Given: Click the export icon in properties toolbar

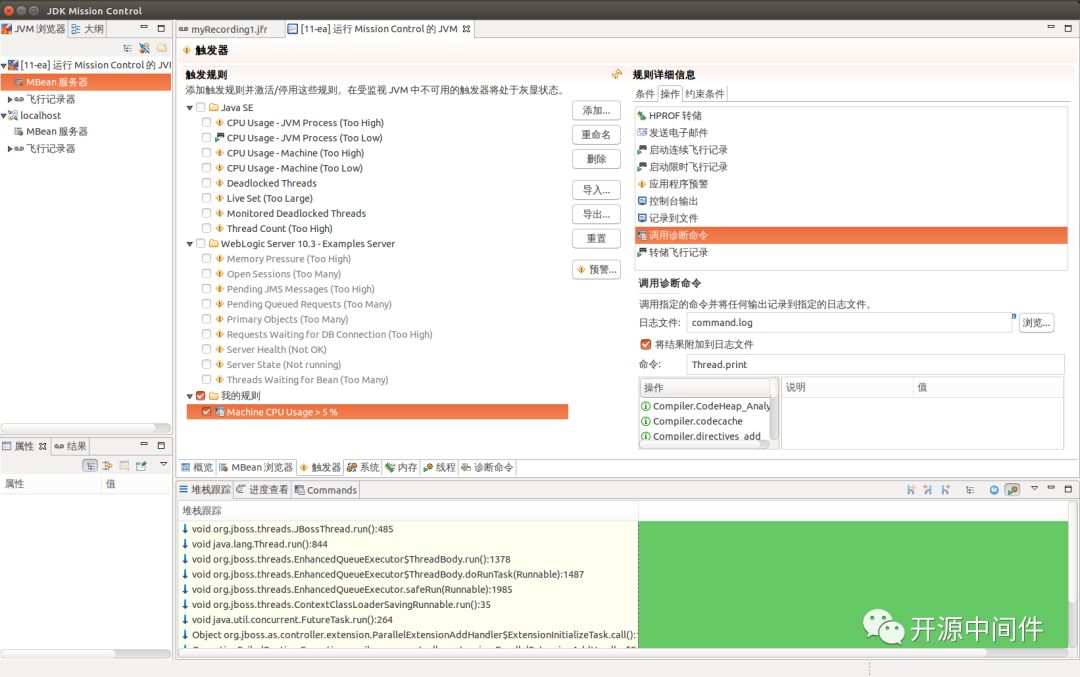Looking at the screenshot, I should [141, 466].
